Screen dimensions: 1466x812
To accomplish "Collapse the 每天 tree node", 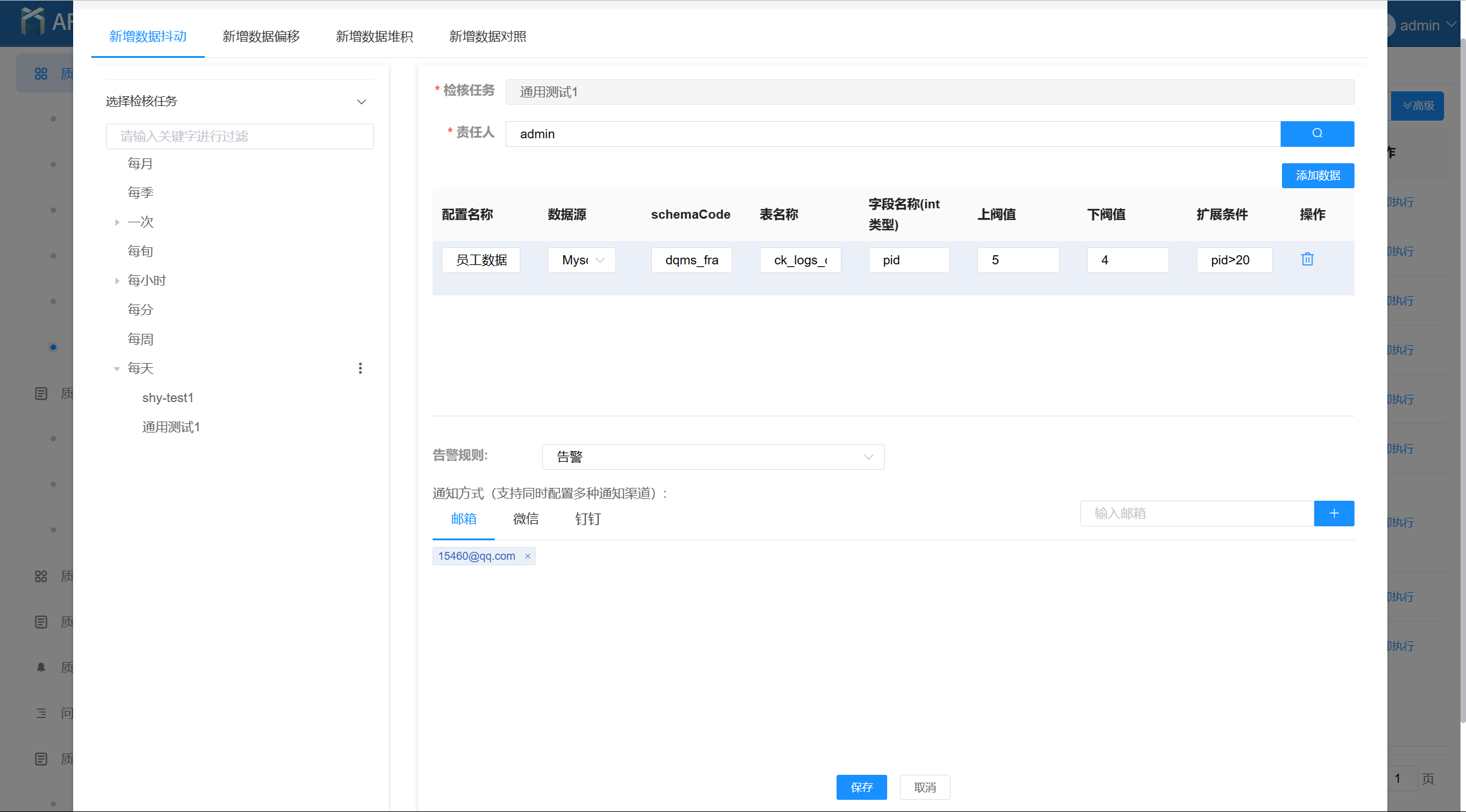I will tap(116, 369).
